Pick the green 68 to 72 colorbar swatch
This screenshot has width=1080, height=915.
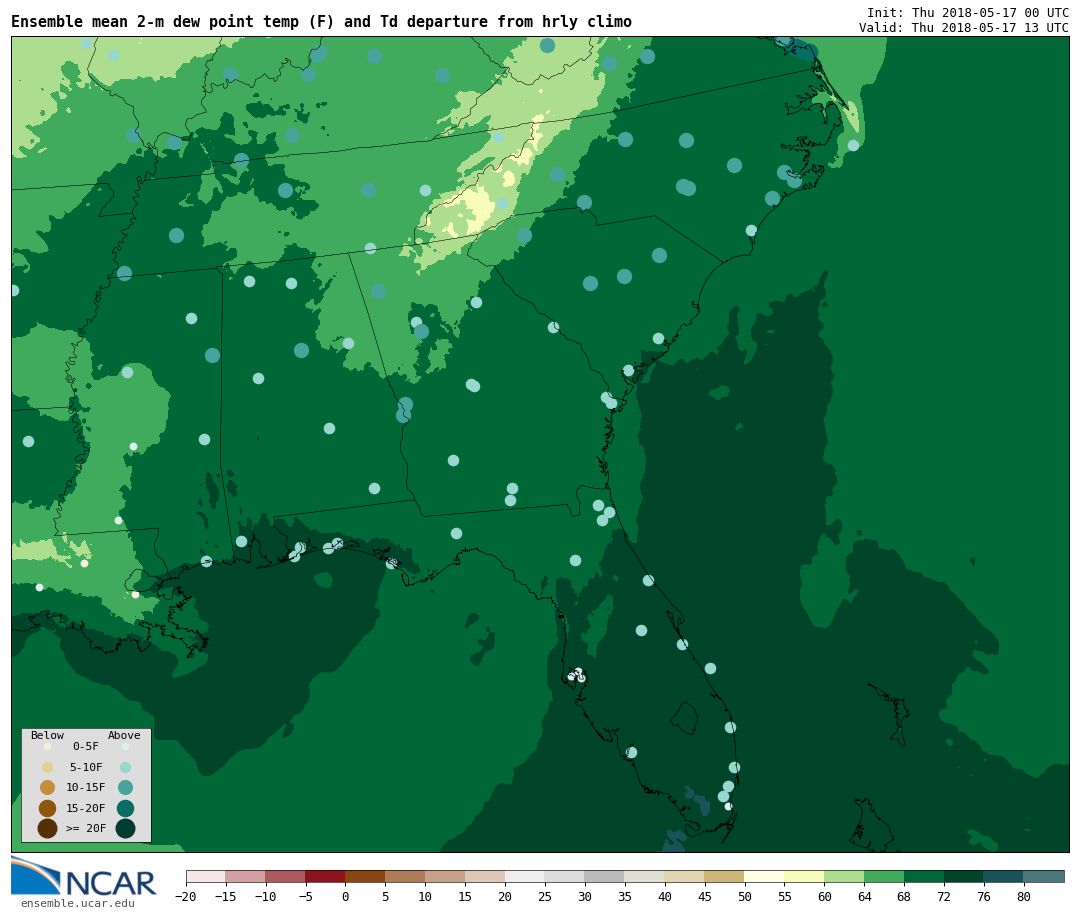pos(924,876)
